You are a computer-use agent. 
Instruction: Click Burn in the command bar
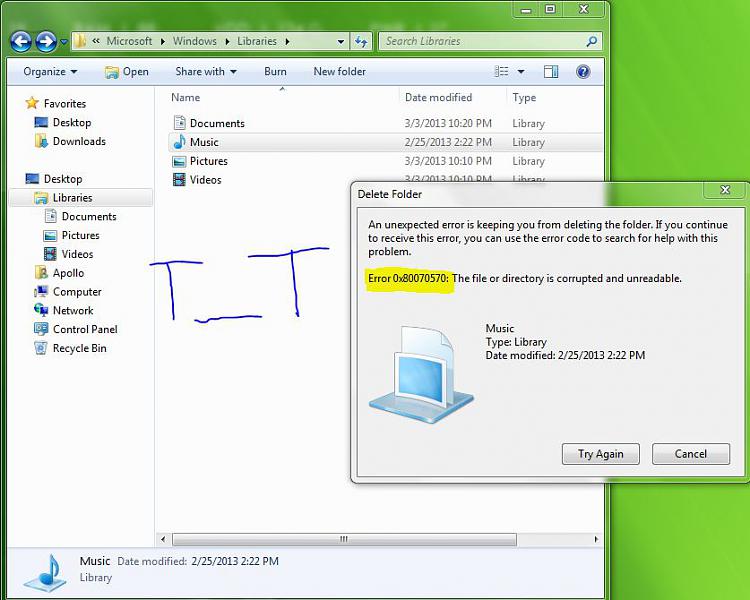[276, 72]
